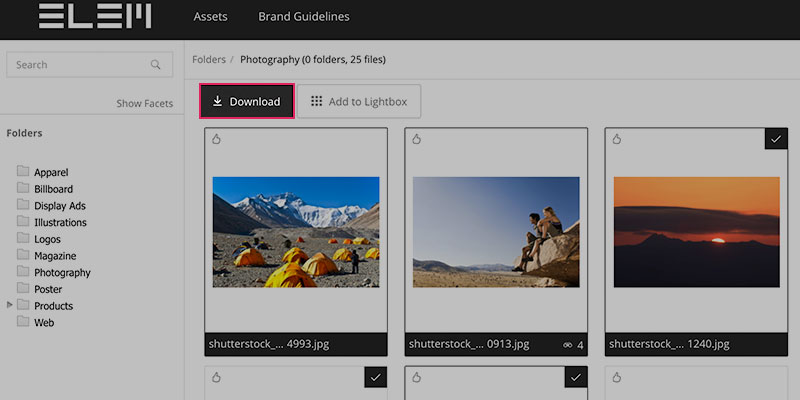Open the Products folder

pos(54,306)
